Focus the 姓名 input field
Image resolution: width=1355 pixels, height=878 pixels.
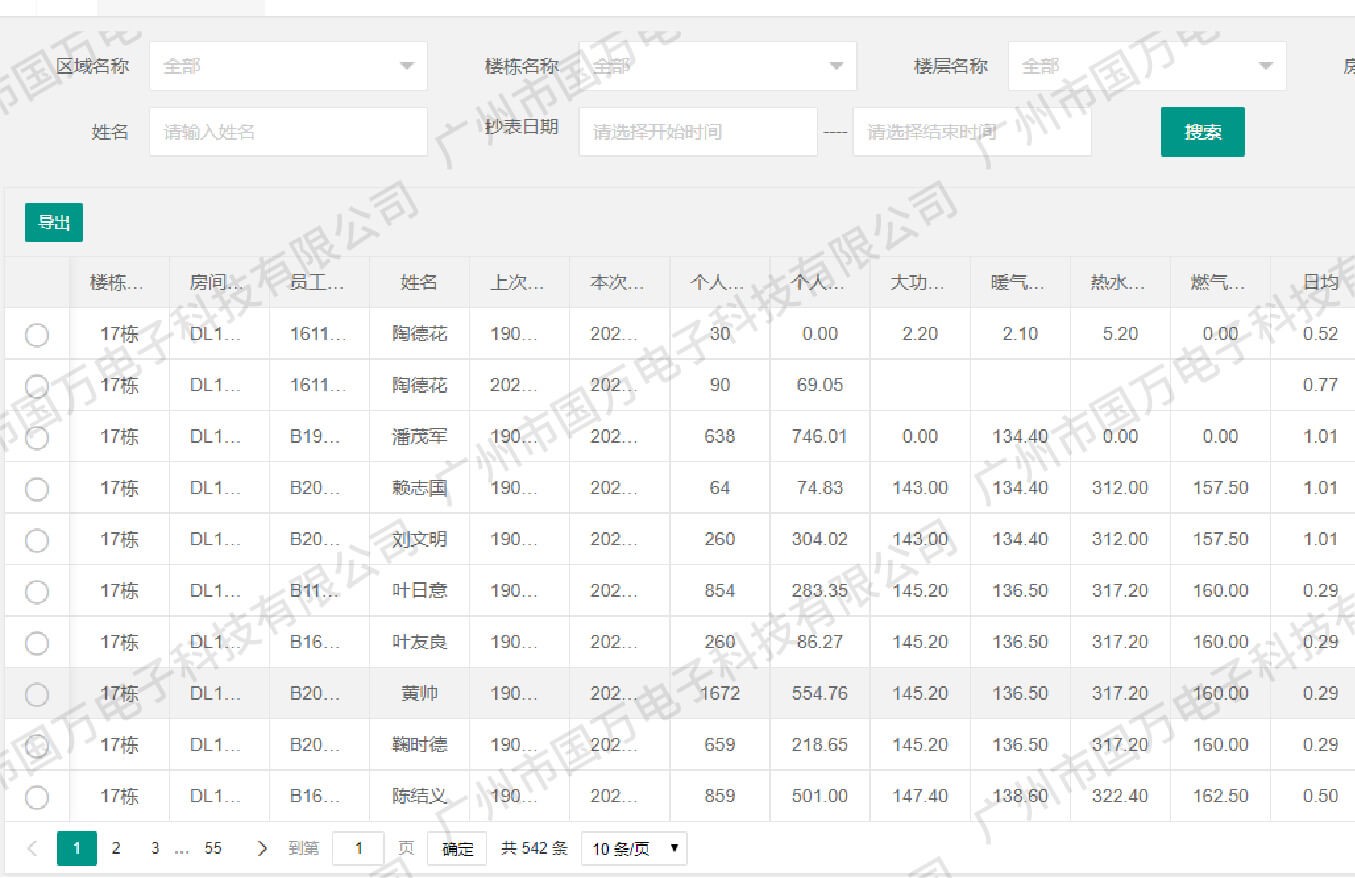tap(288, 132)
